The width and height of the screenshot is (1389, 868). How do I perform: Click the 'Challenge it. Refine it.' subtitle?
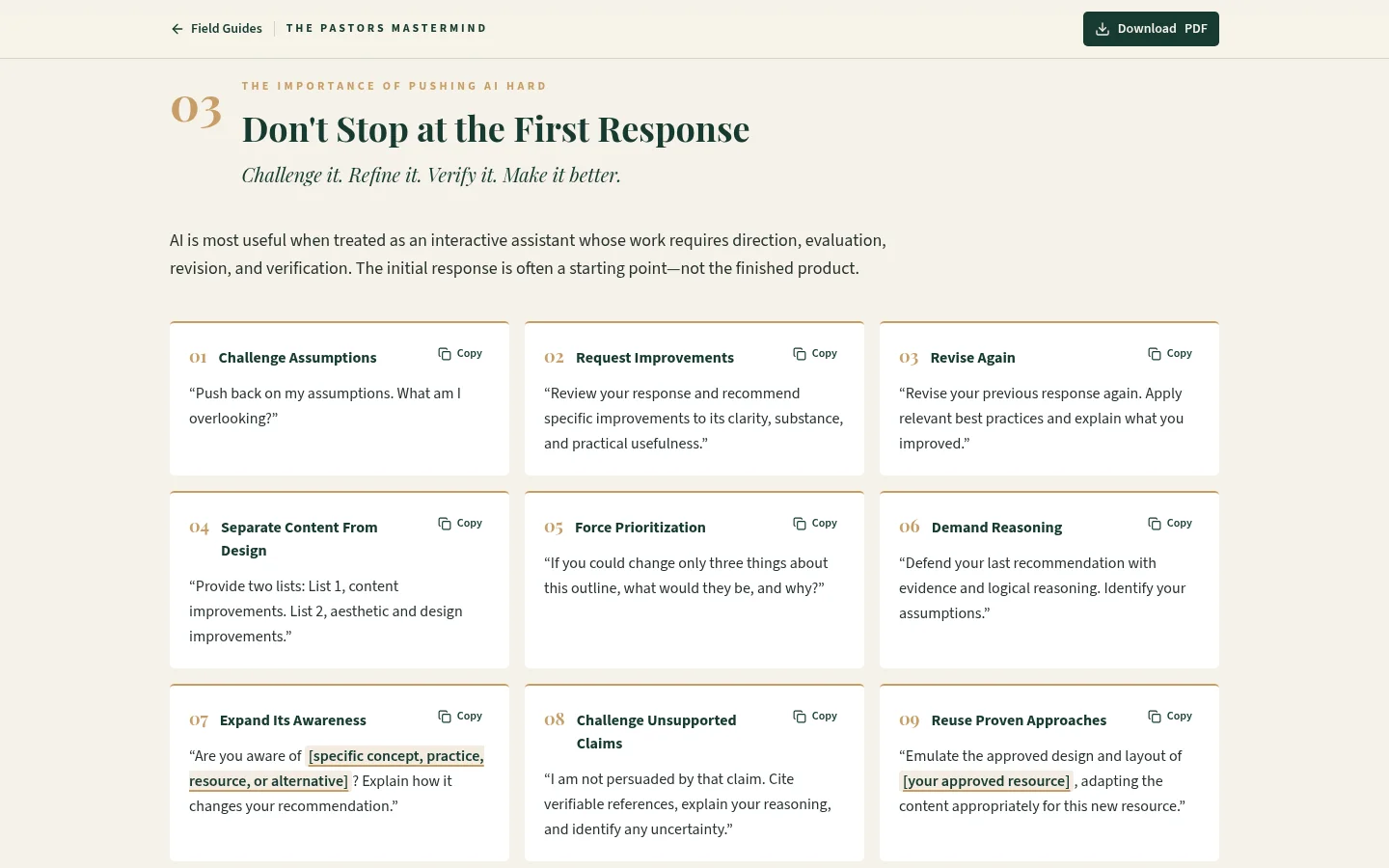(x=431, y=176)
